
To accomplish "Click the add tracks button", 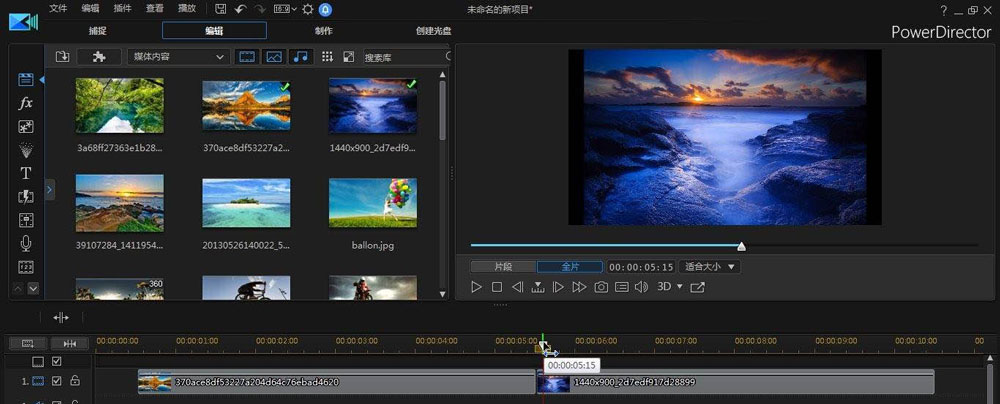I will tap(27, 343).
